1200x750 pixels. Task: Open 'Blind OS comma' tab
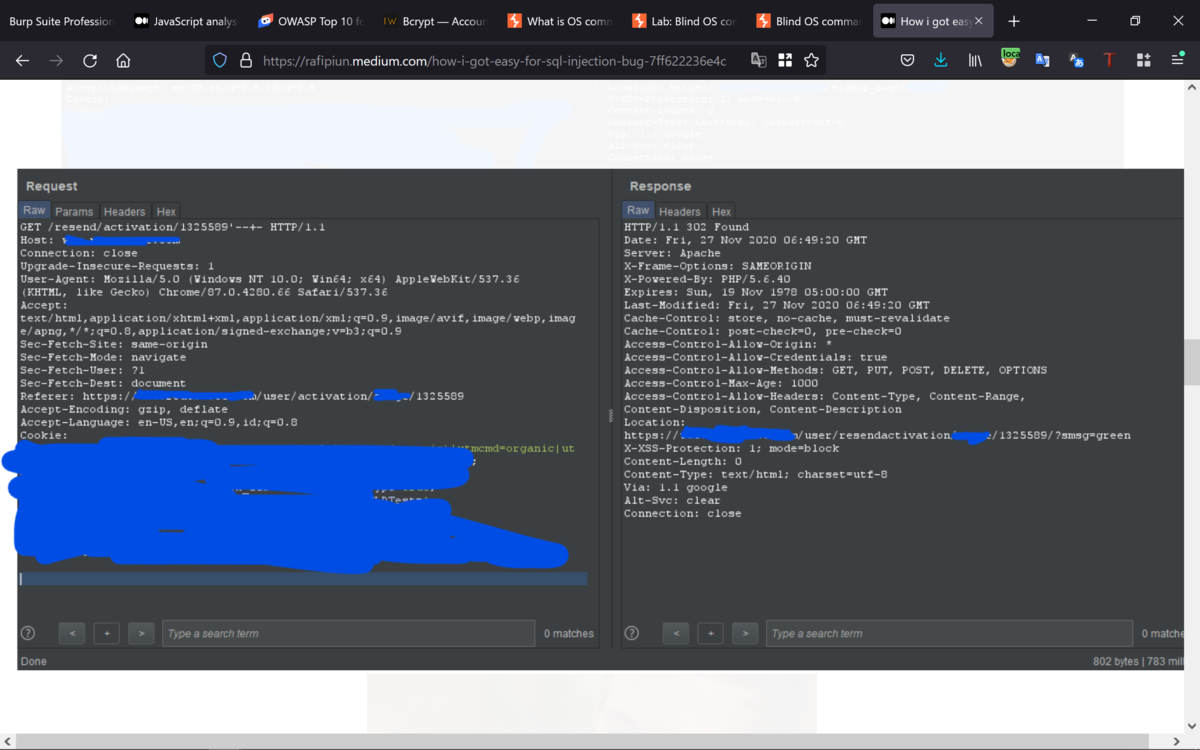[x=806, y=21]
